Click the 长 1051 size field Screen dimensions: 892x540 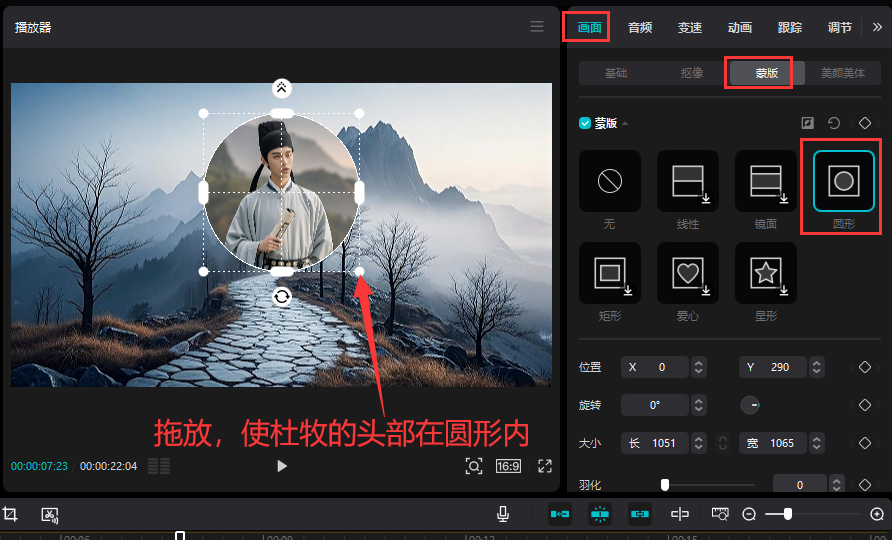(x=655, y=443)
